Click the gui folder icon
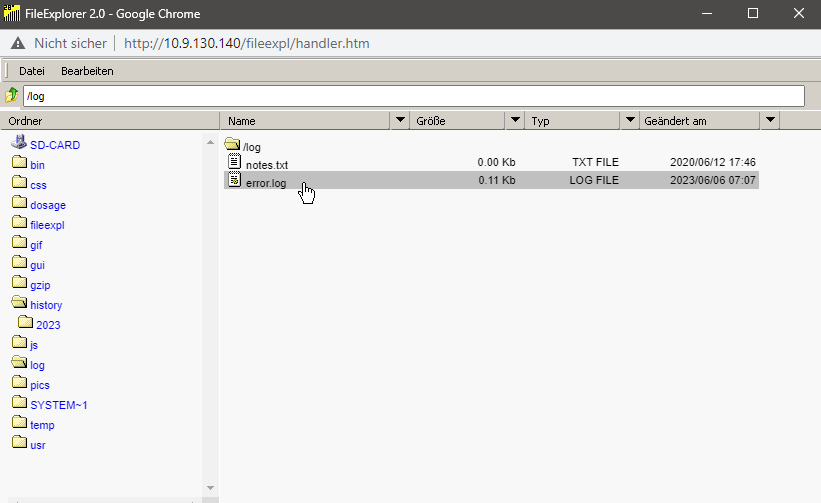 (x=19, y=262)
